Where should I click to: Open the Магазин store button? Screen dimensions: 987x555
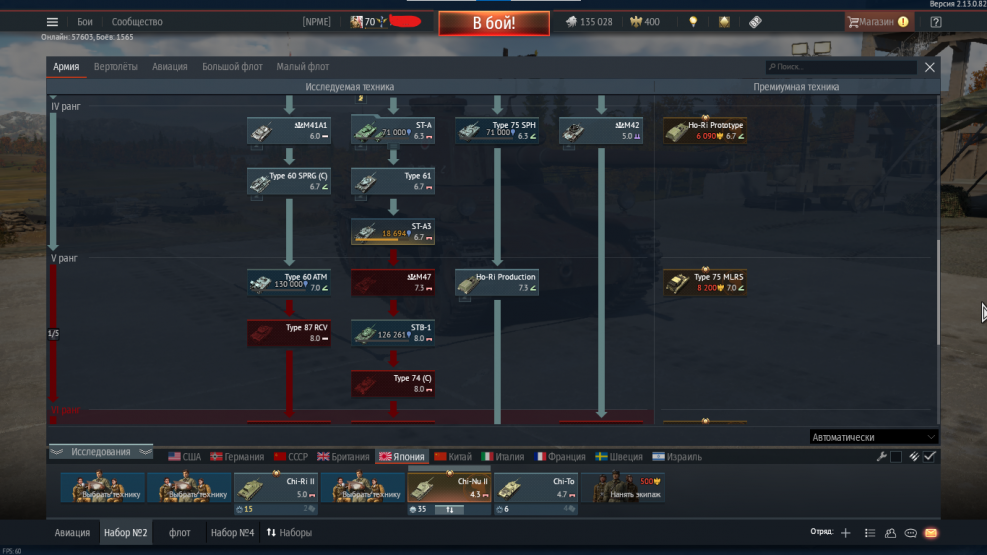[878, 22]
